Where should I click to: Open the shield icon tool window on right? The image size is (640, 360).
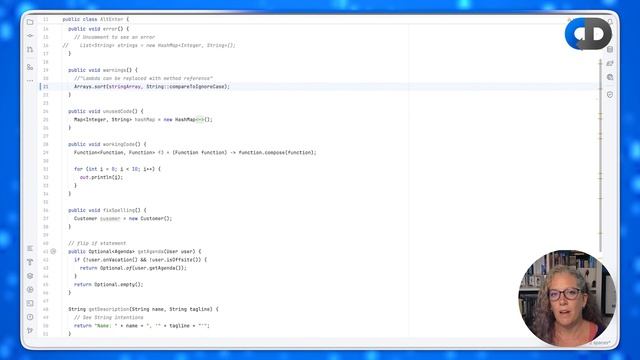pyautogui.click(x=610, y=95)
